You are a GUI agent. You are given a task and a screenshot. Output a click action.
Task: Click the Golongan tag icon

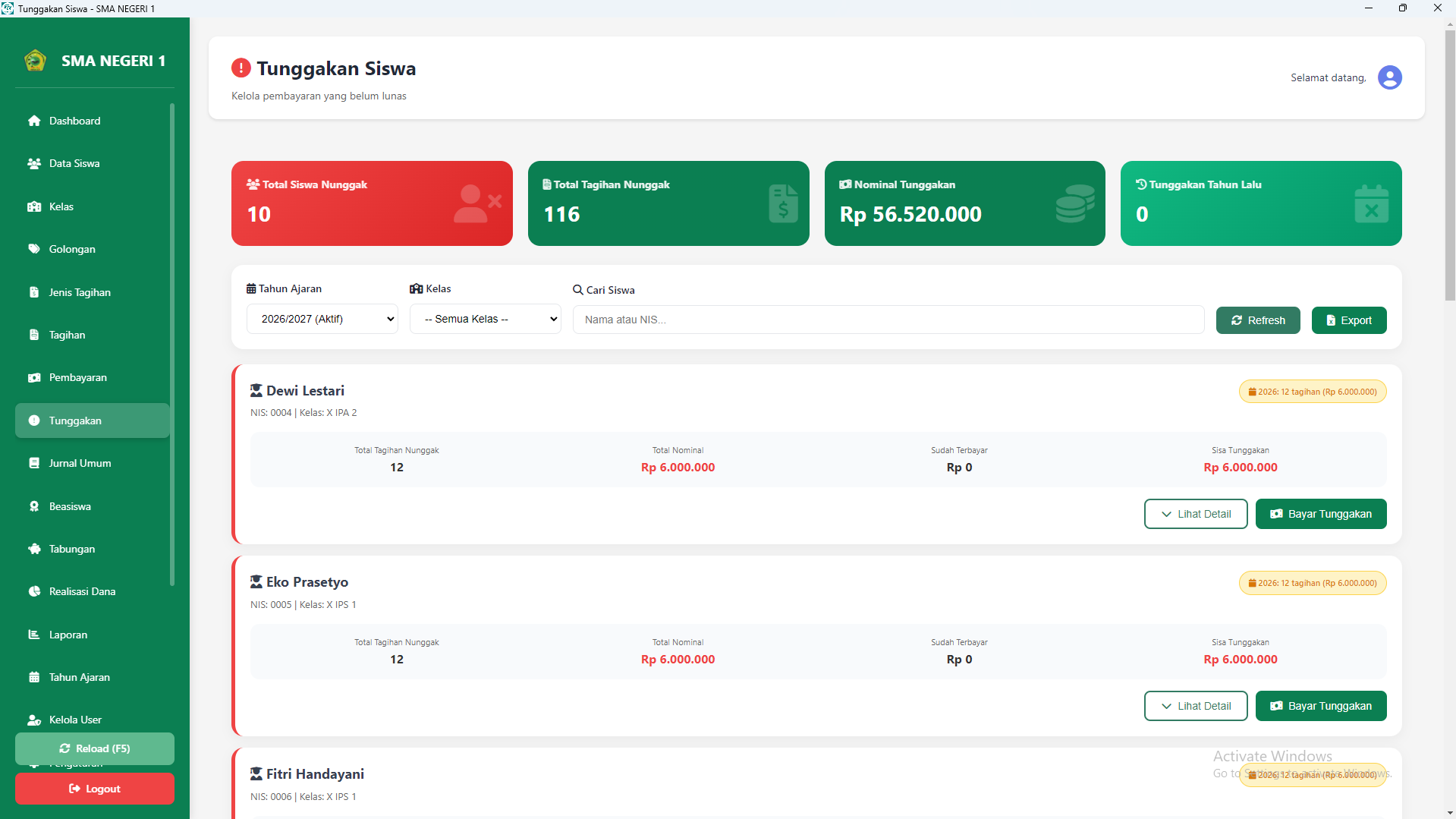pyautogui.click(x=34, y=249)
